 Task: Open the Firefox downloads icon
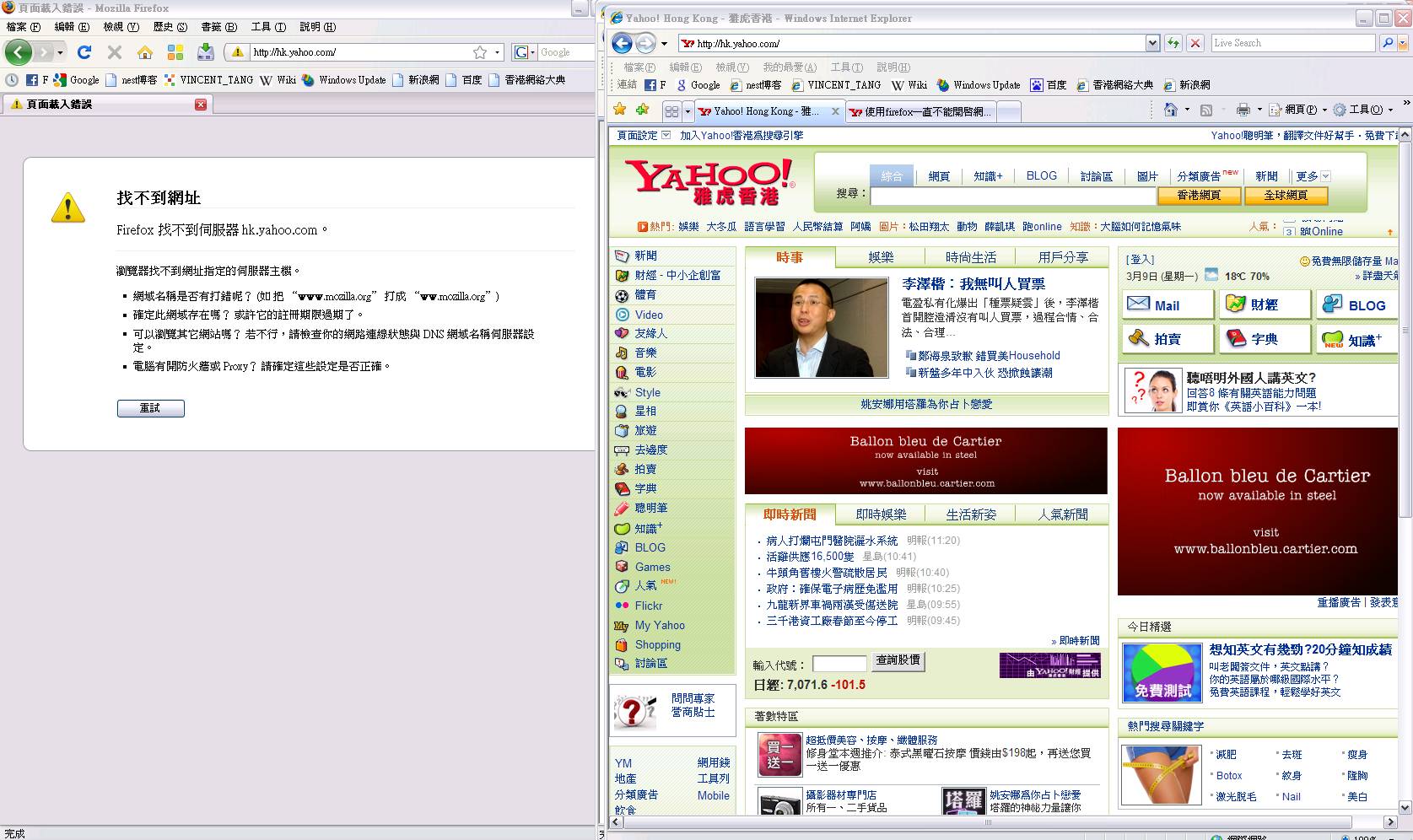click(x=205, y=52)
